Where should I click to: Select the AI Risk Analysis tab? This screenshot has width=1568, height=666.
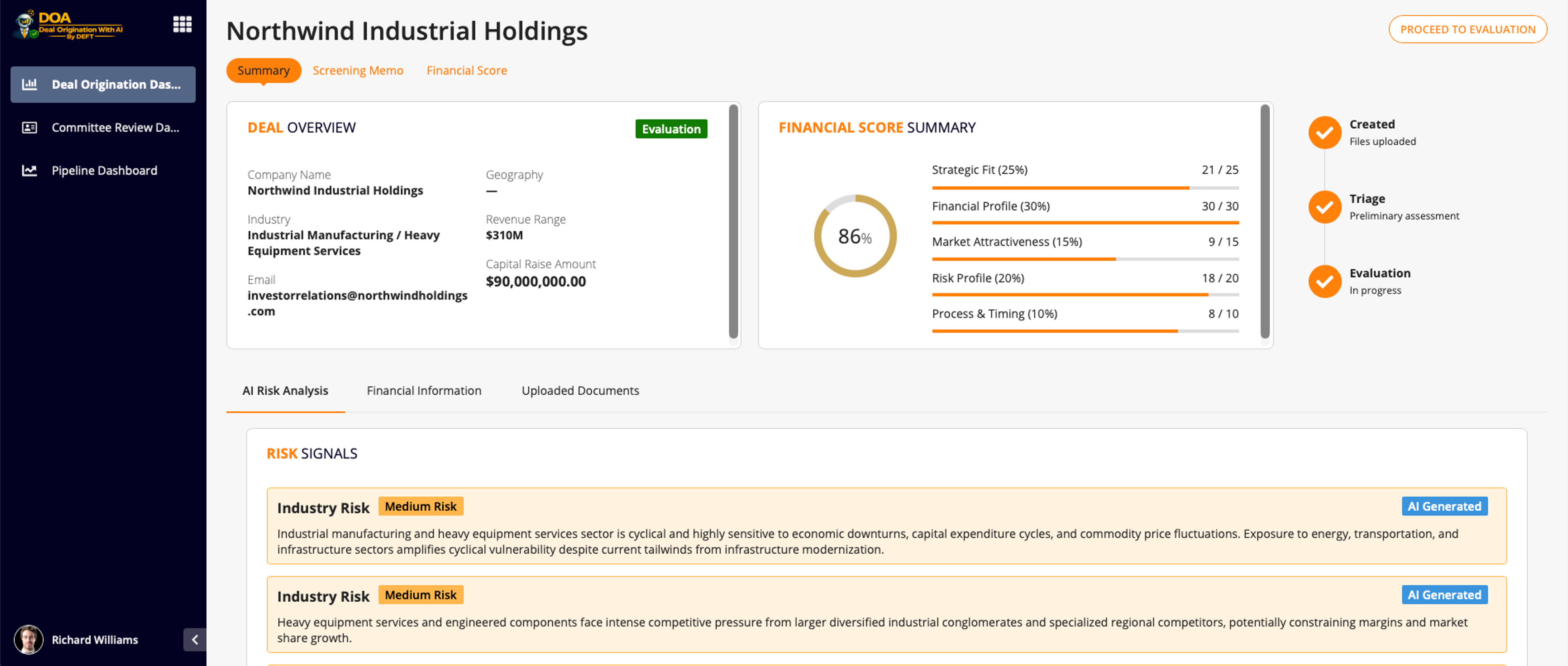[x=285, y=391]
